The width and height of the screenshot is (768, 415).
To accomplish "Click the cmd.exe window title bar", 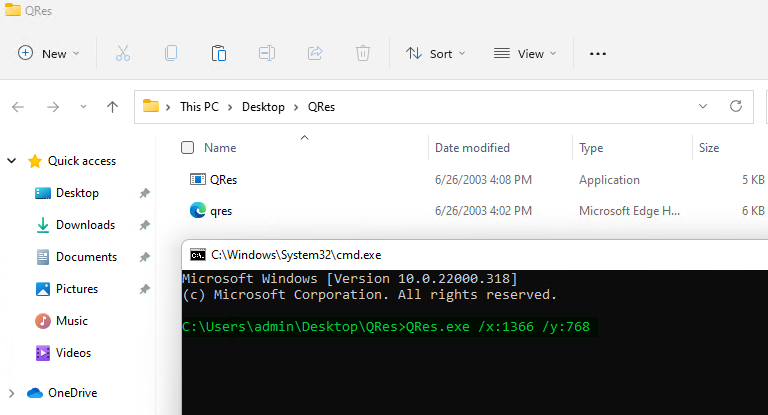I will coord(474,255).
